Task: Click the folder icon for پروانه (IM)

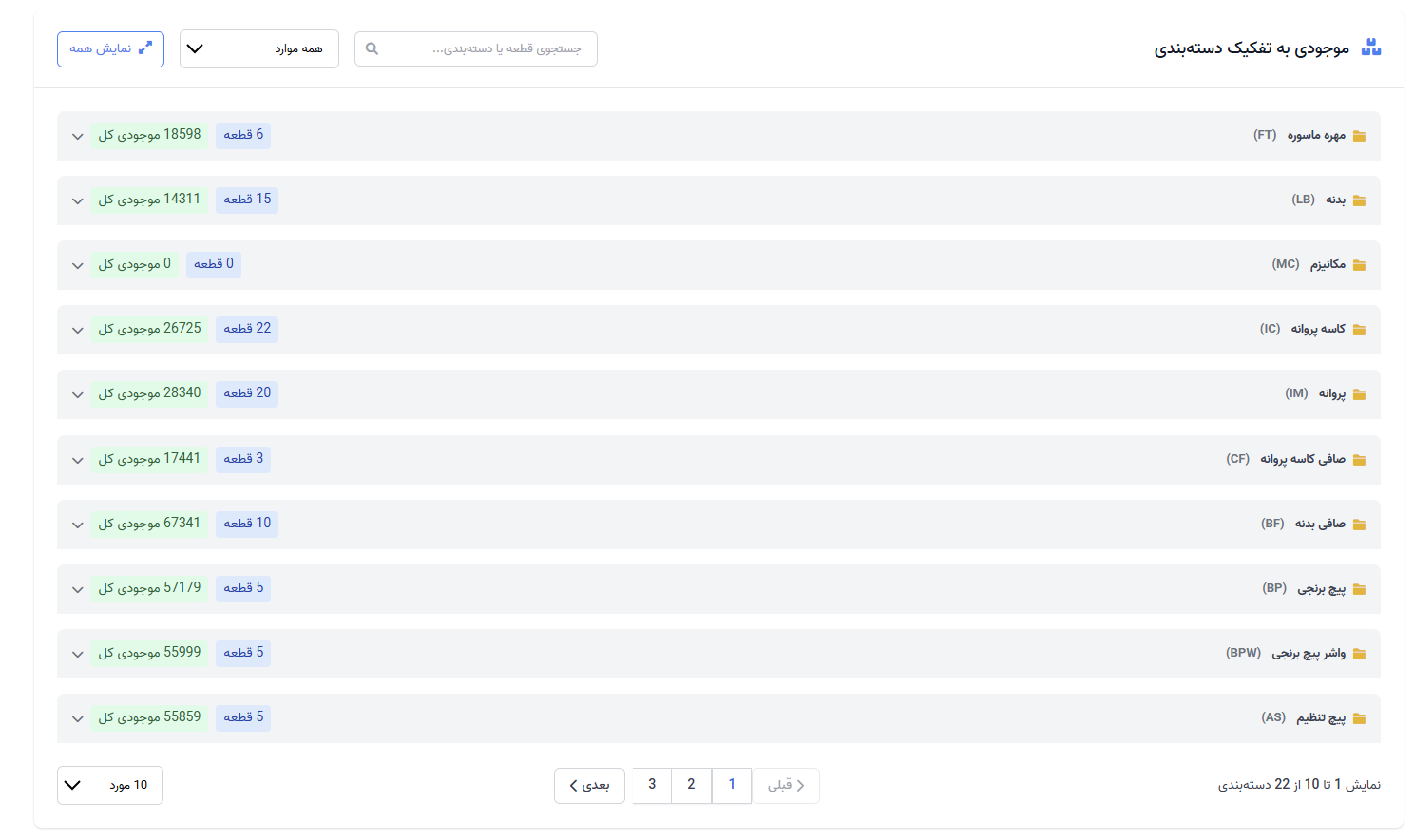Action: [x=1359, y=394]
